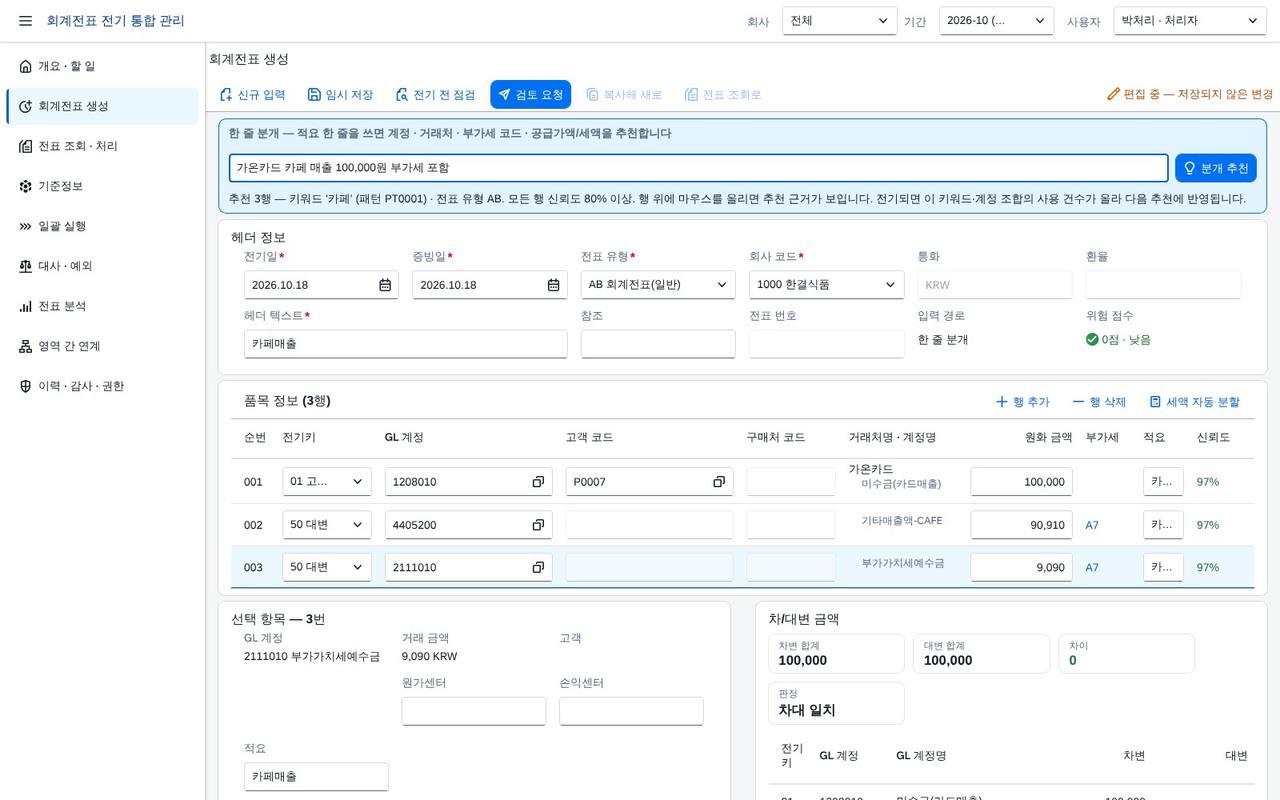Click the 미수금(카드매출) account name text
Viewport: 1280px width, 800px height.
click(x=901, y=484)
